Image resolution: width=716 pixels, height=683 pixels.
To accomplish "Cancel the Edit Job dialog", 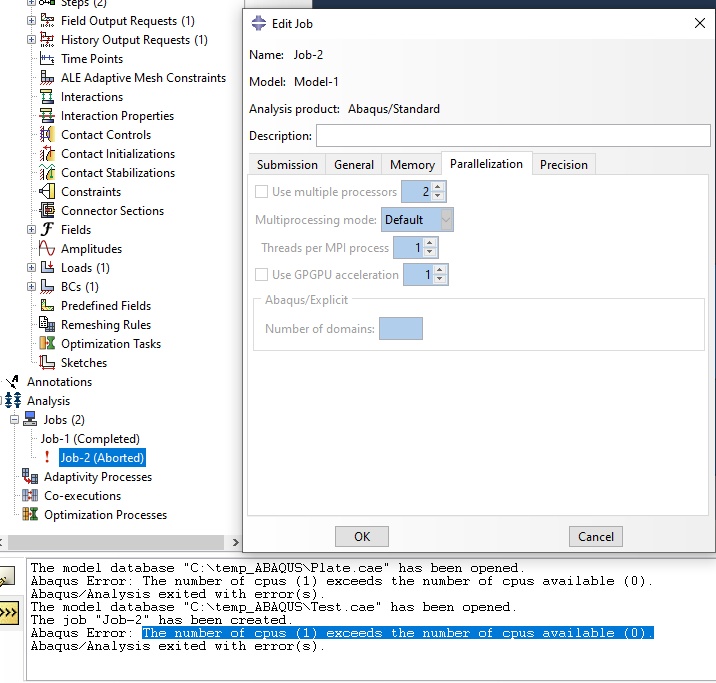I will pos(596,536).
